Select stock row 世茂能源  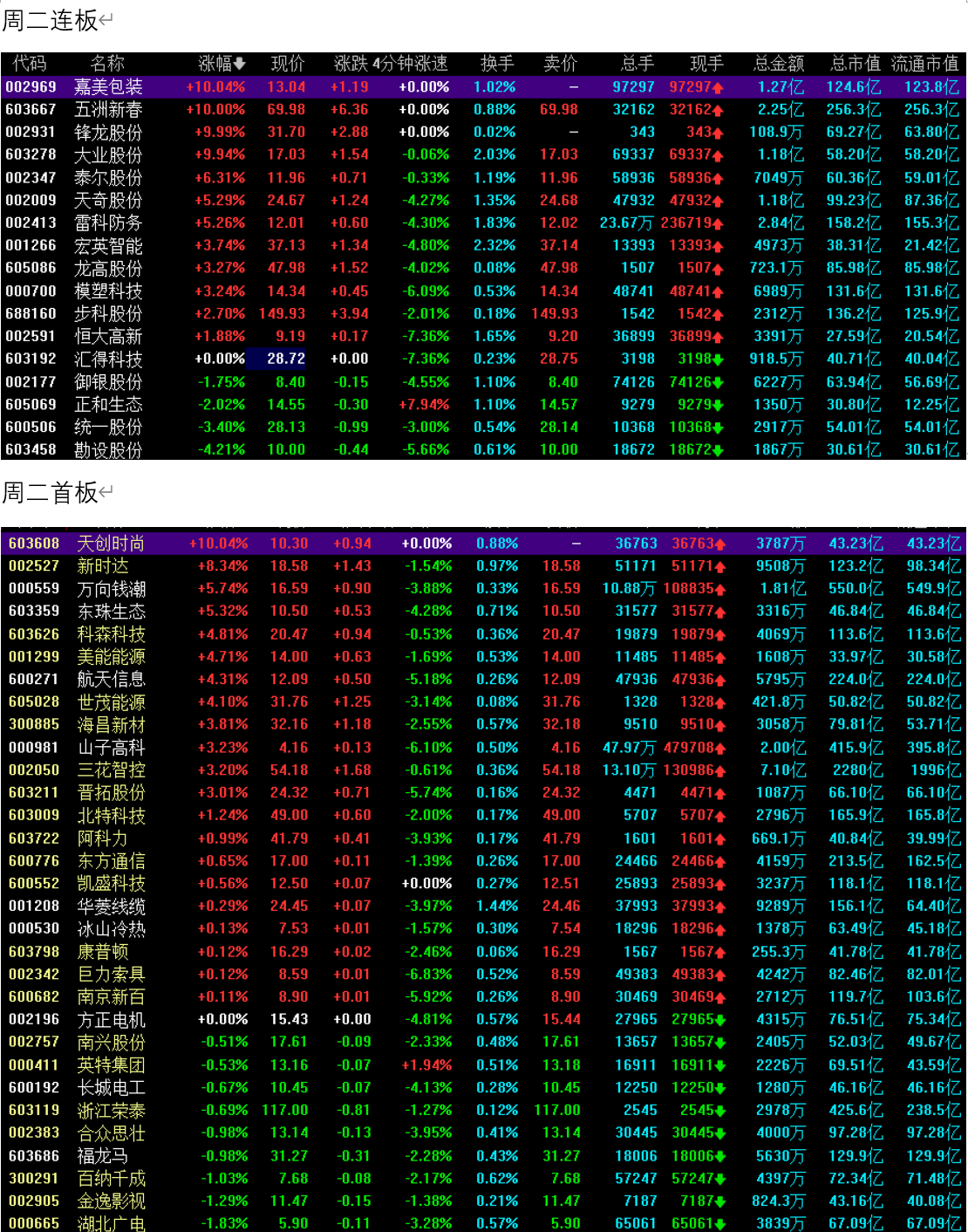coord(483,702)
